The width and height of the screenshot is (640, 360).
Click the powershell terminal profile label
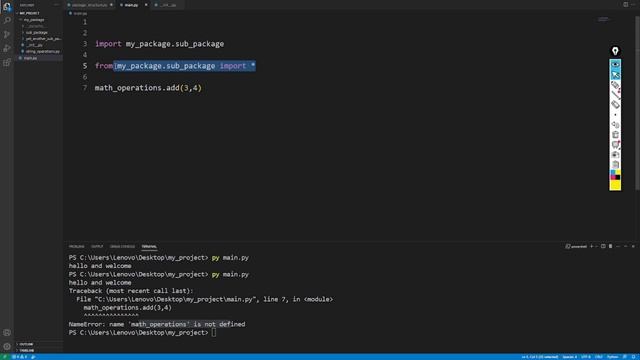[576, 247]
